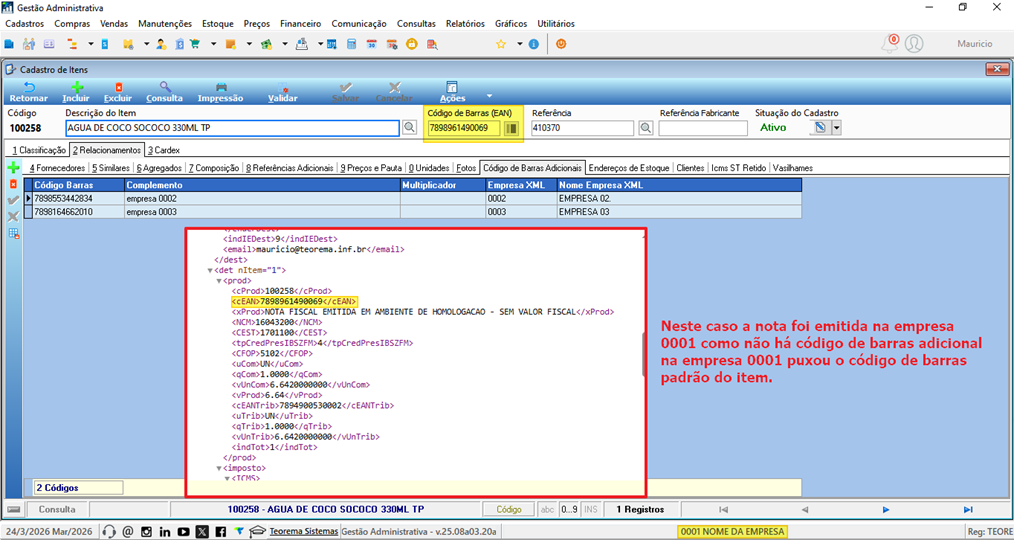
Task: Open the YouTube icon in status bar
Action: pyautogui.click(x=184, y=532)
